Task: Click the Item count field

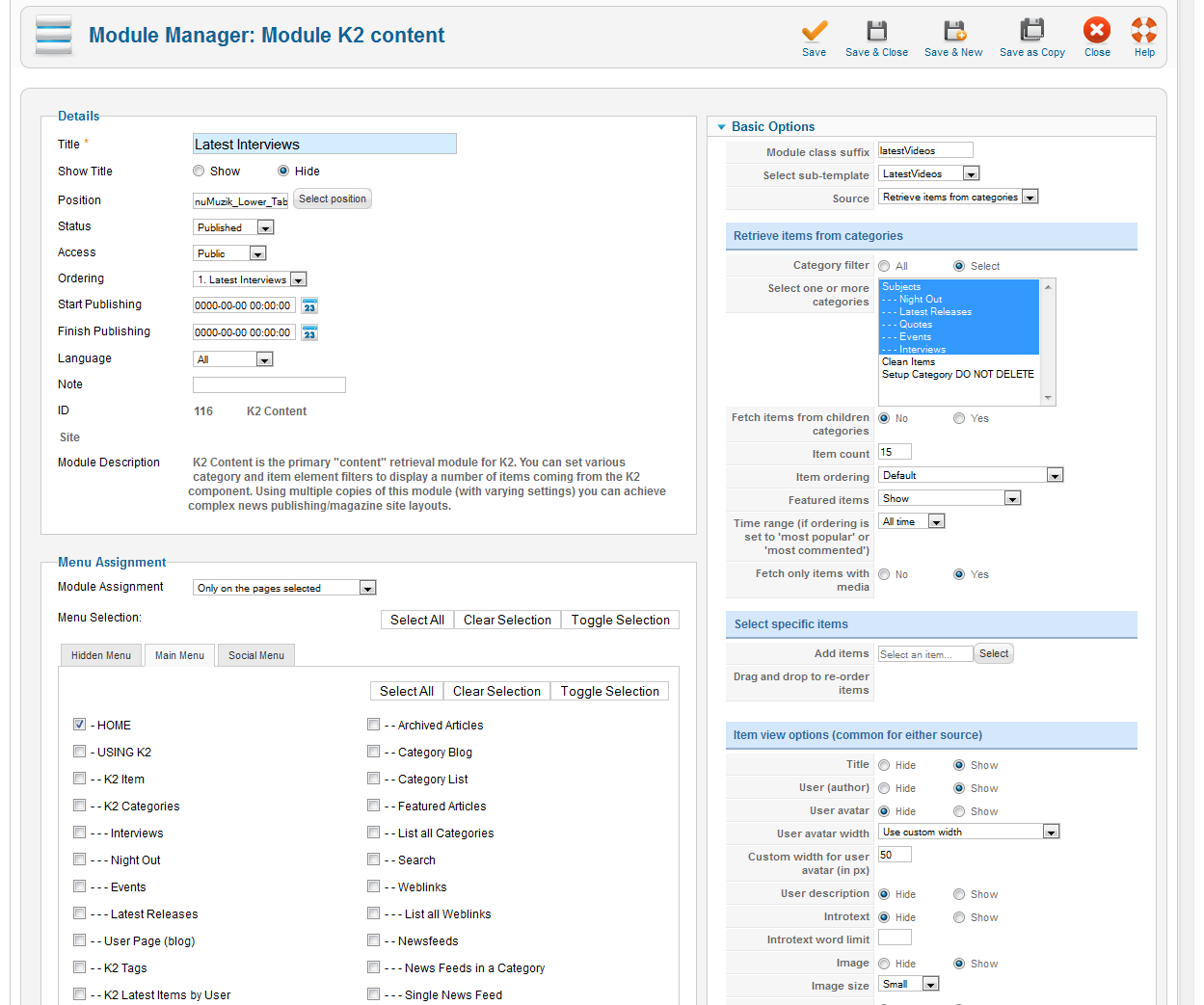Action: tap(895, 452)
